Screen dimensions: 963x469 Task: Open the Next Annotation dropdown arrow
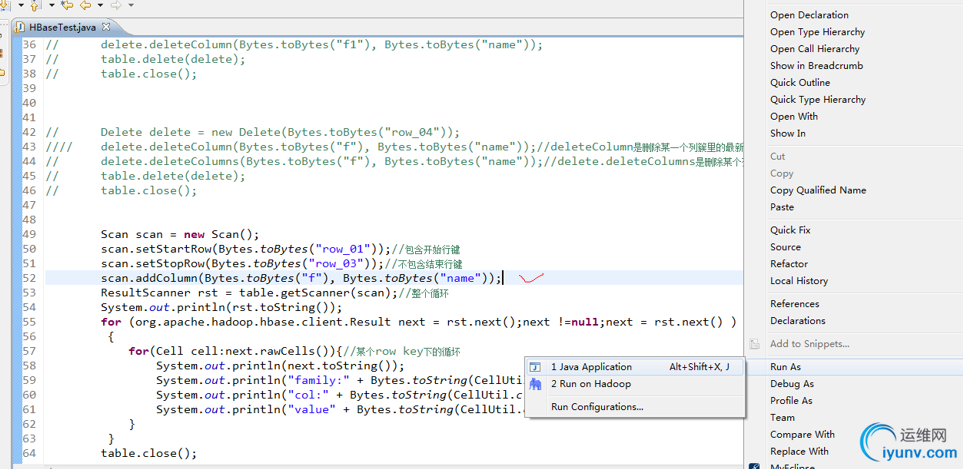pos(21,5)
